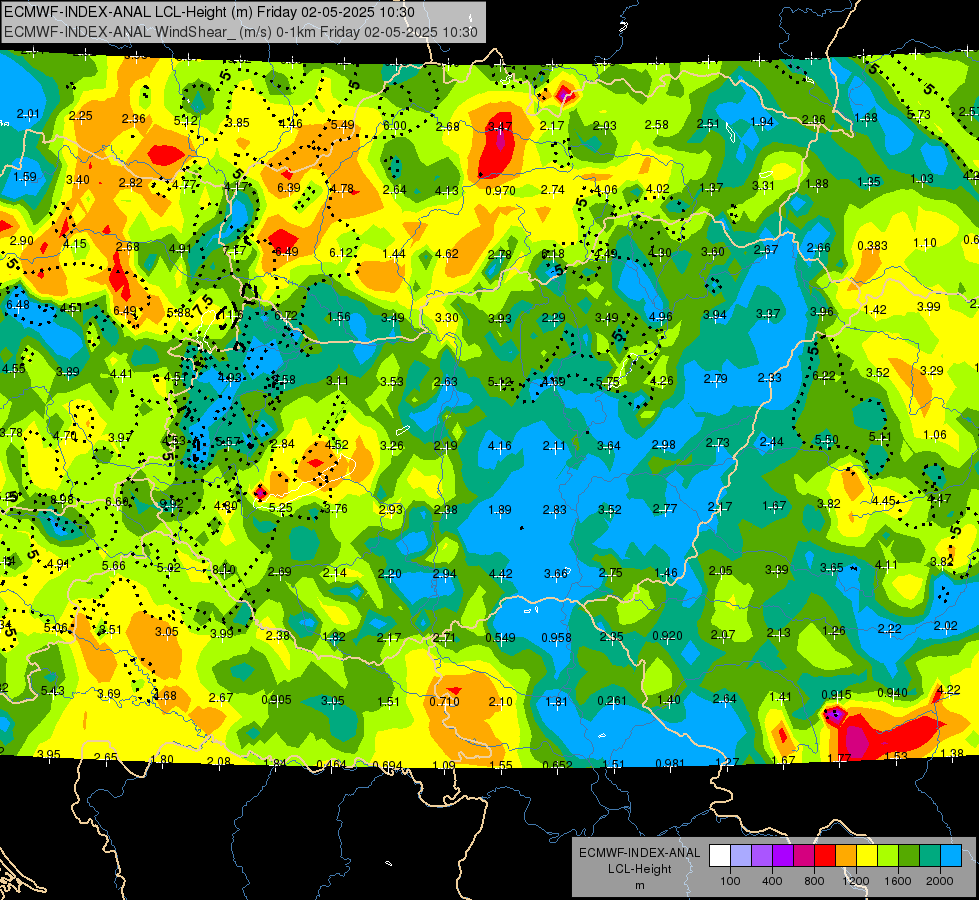Click the legend unit label "m"
The width and height of the screenshot is (979, 900).
tap(639, 885)
